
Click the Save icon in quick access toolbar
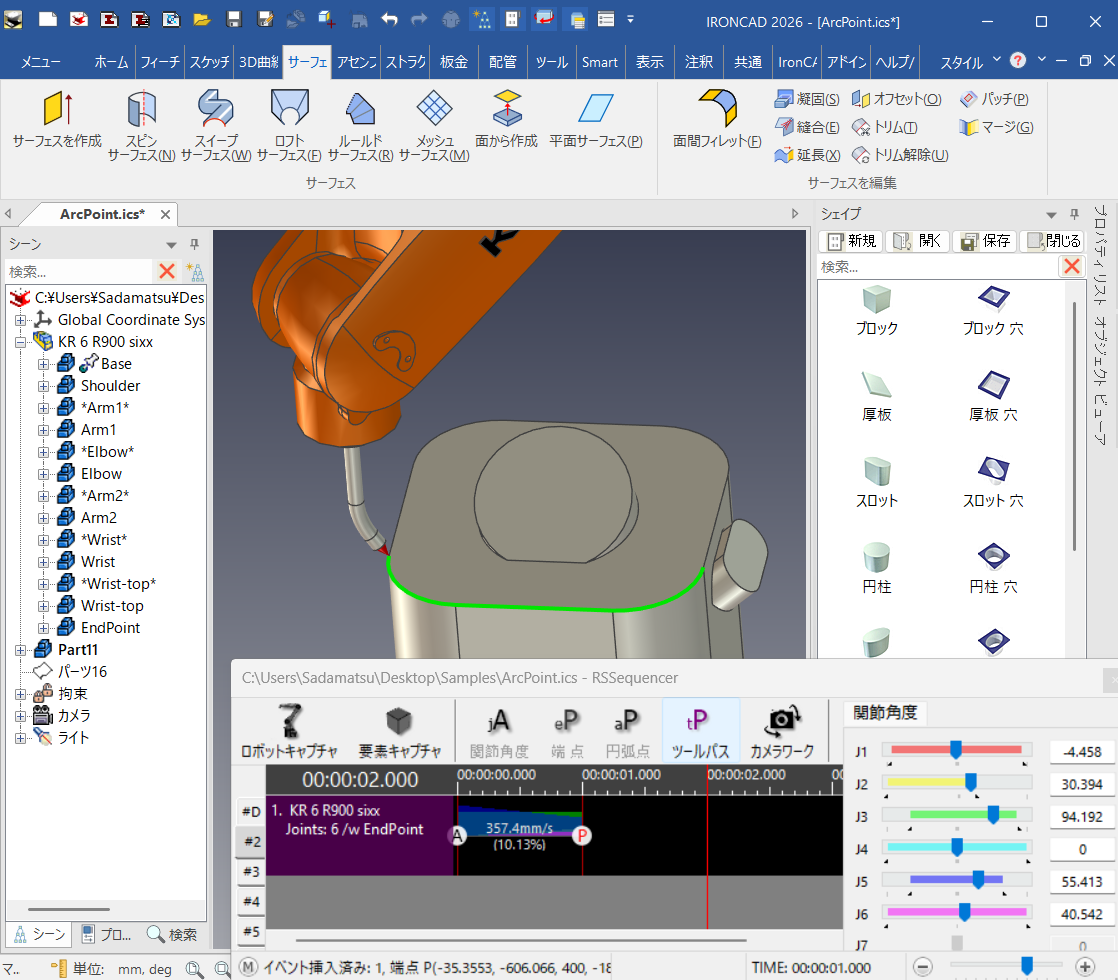point(234,19)
